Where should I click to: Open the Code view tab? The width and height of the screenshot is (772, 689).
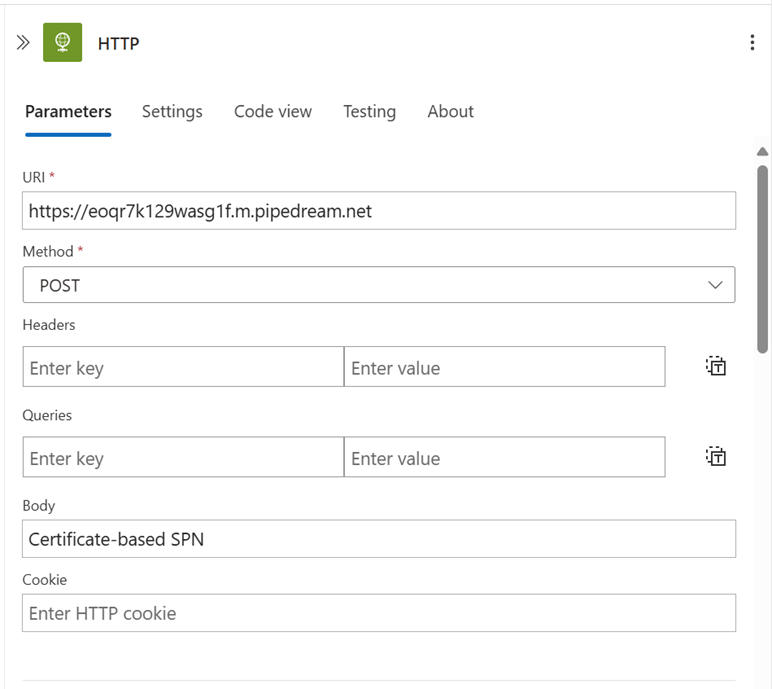click(273, 112)
